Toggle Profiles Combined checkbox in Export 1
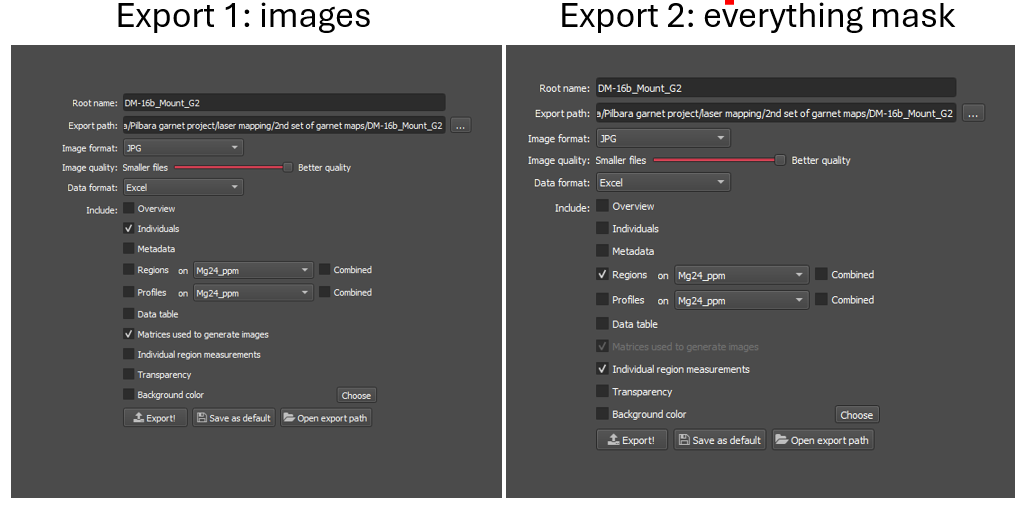 pyautogui.click(x=325, y=292)
